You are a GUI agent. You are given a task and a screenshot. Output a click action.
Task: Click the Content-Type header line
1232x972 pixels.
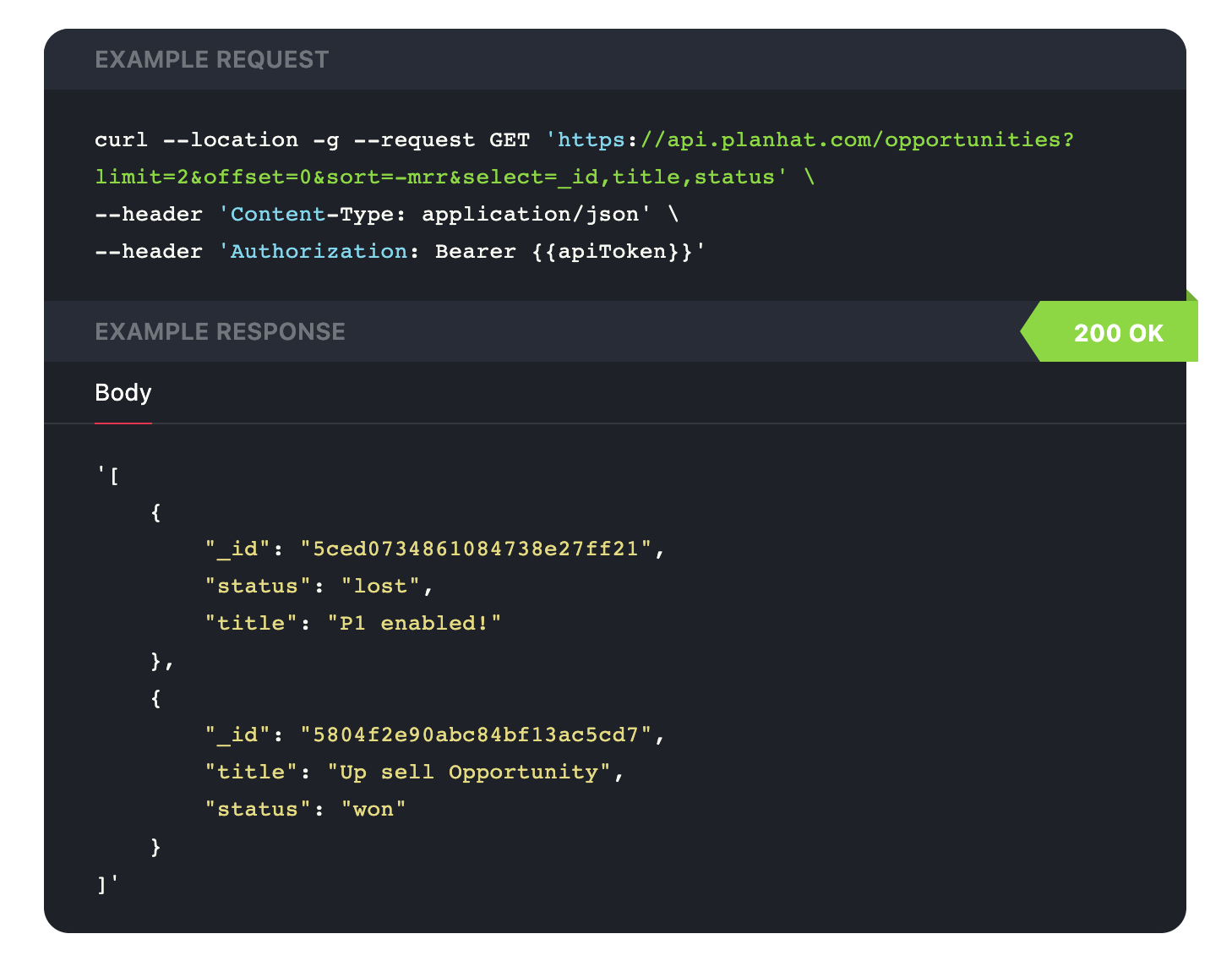[387, 215]
